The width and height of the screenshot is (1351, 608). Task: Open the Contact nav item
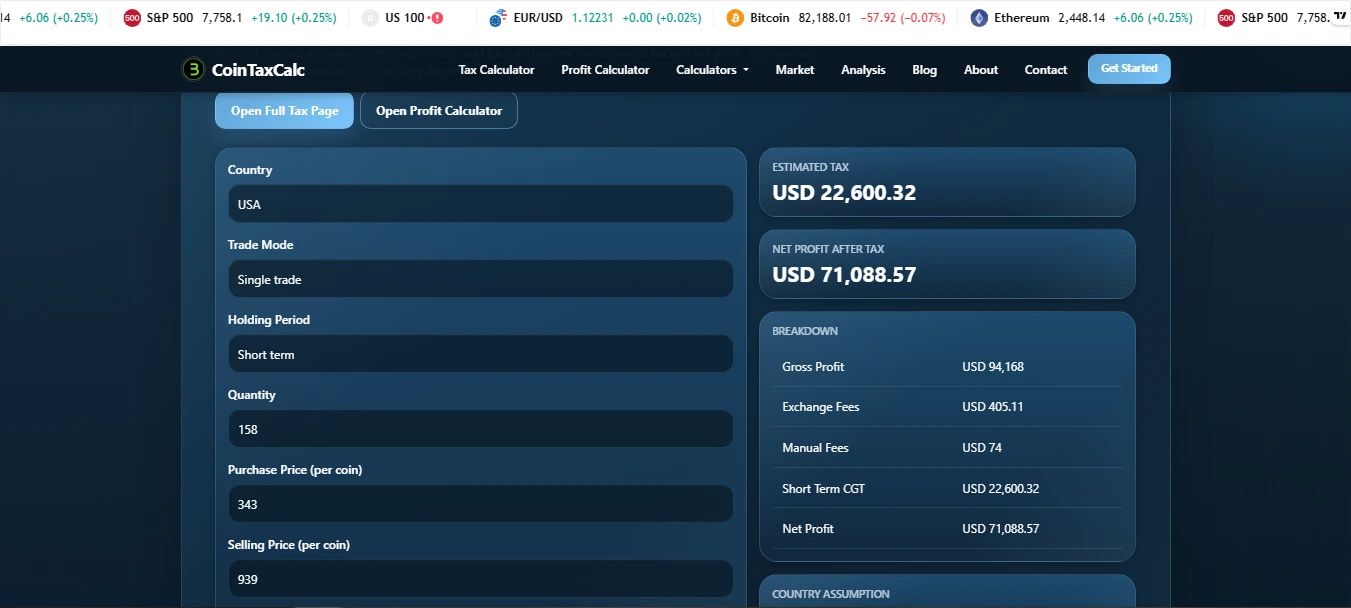click(x=1046, y=70)
